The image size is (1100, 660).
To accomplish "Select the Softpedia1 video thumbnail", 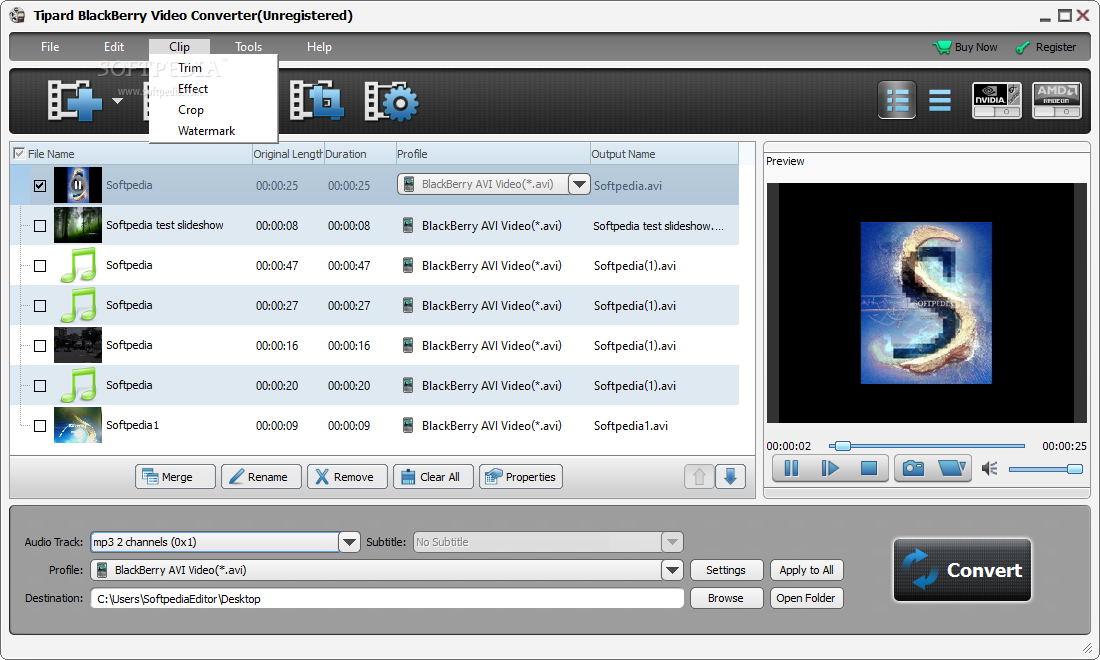I will 78,425.
